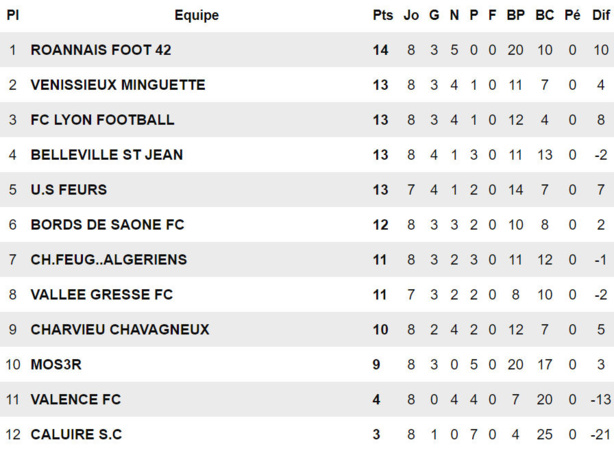Click the Pé penalties column header
The width and height of the screenshot is (614, 451).
pyautogui.click(x=573, y=15)
